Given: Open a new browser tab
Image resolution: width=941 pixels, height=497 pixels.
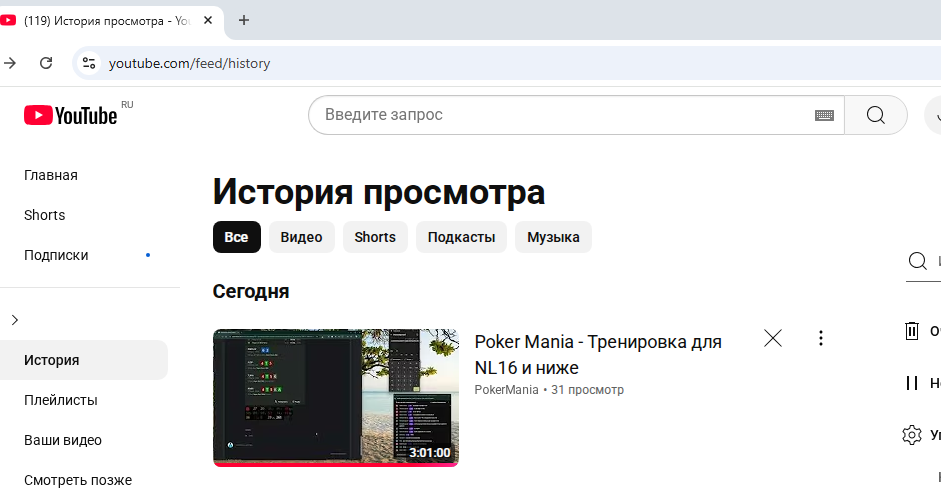Looking at the screenshot, I should coord(244,20).
